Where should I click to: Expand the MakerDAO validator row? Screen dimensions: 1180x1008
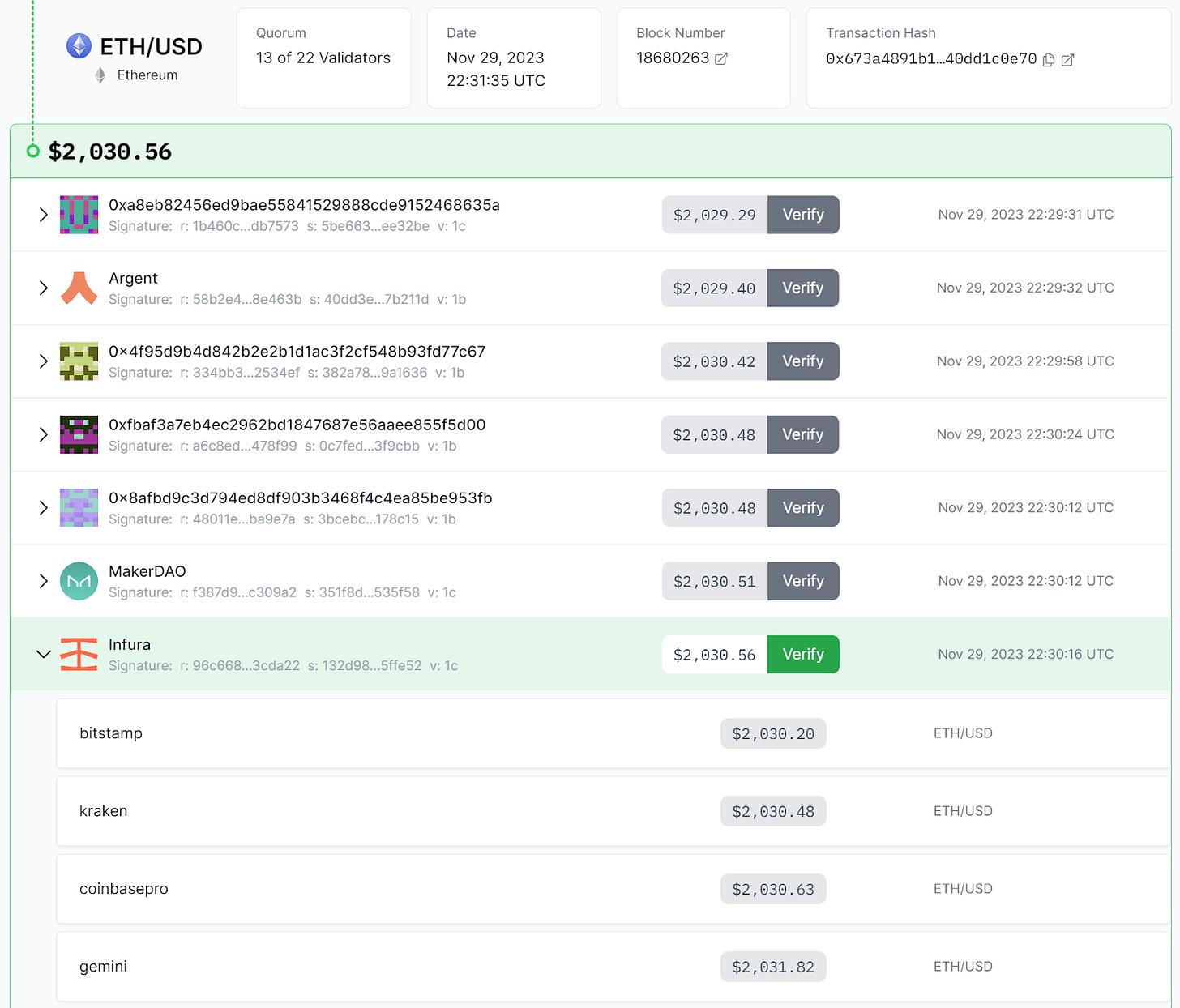(x=44, y=581)
